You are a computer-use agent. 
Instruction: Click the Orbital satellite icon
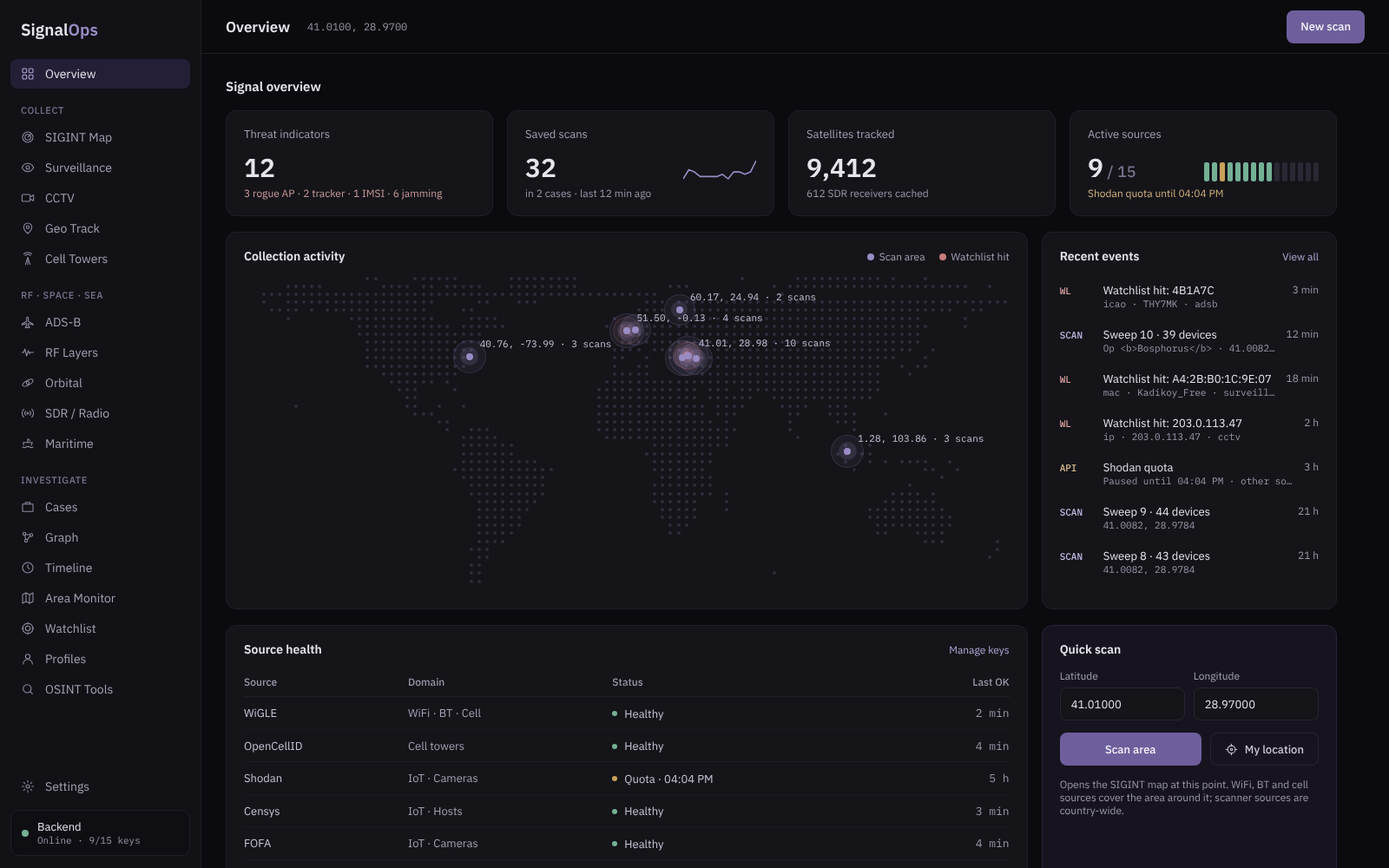pos(28,383)
